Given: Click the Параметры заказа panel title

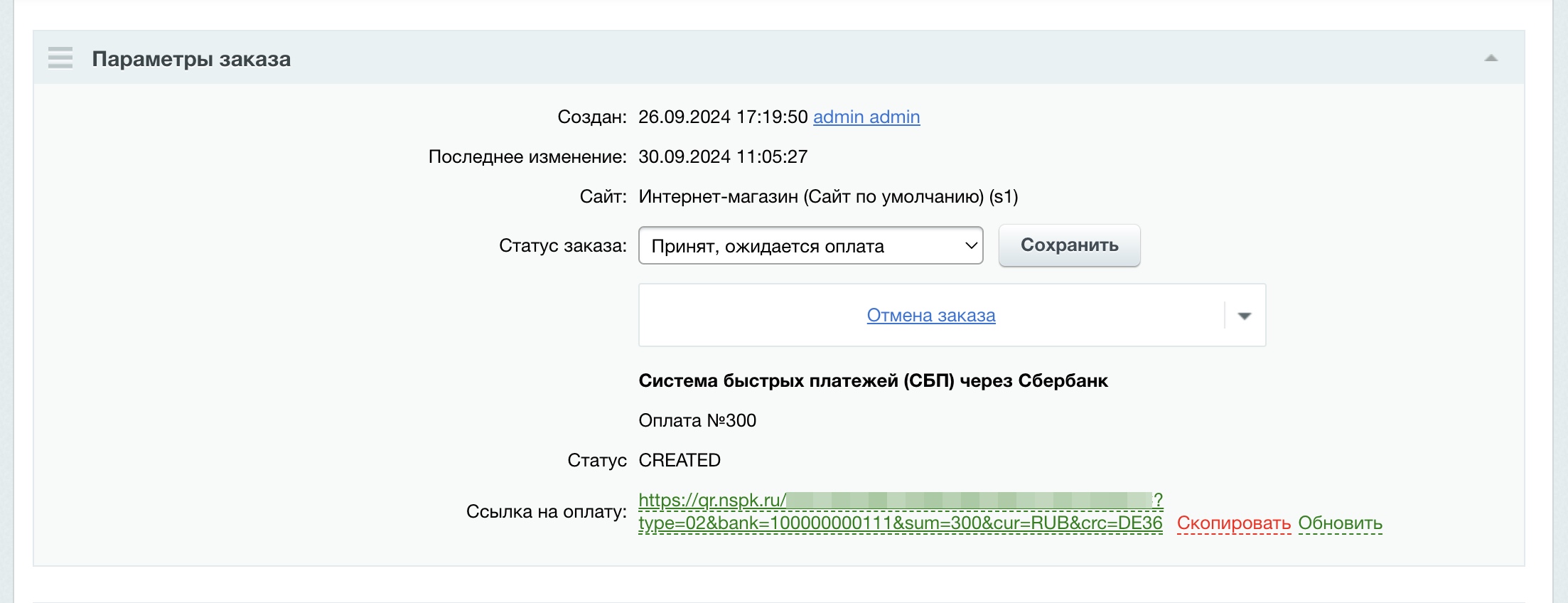Looking at the screenshot, I should pos(191,59).
